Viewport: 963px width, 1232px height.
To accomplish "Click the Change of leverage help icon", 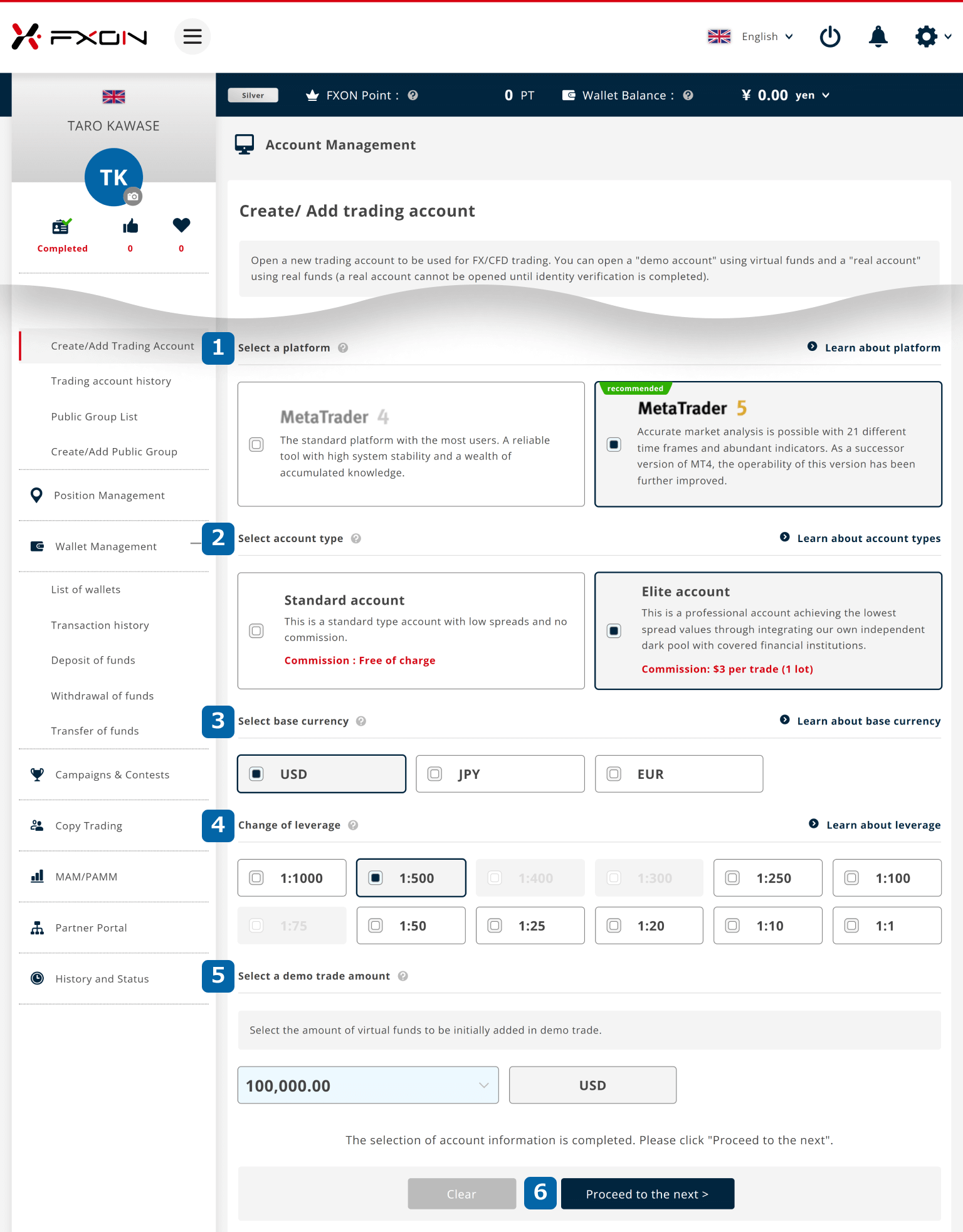I will [x=353, y=825].
